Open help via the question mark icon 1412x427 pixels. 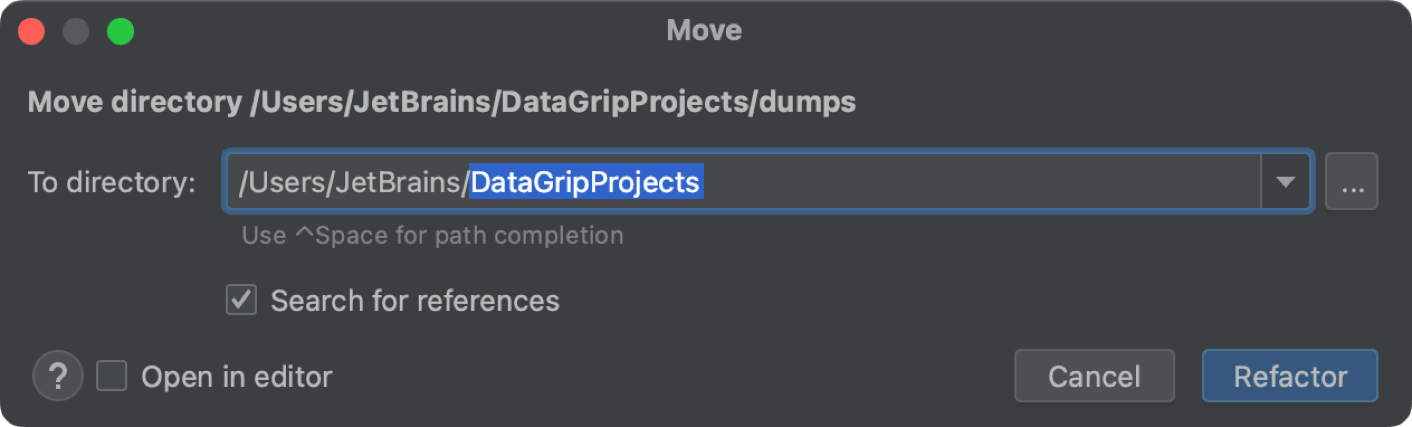click(57, 376)
